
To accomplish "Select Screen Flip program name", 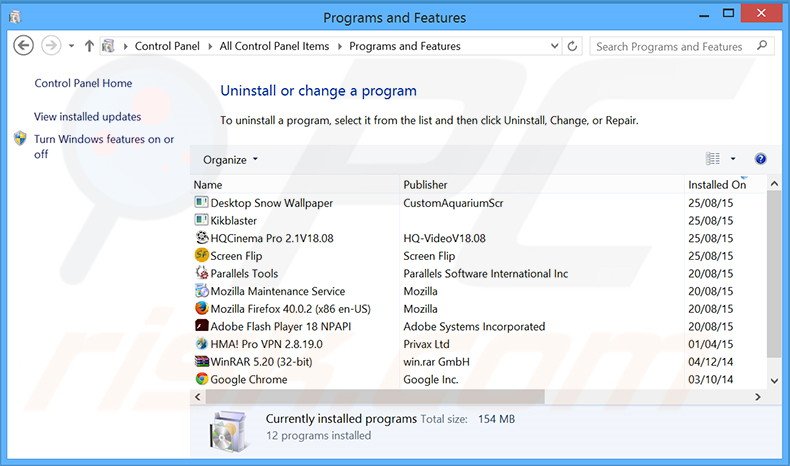I will 236,256.
